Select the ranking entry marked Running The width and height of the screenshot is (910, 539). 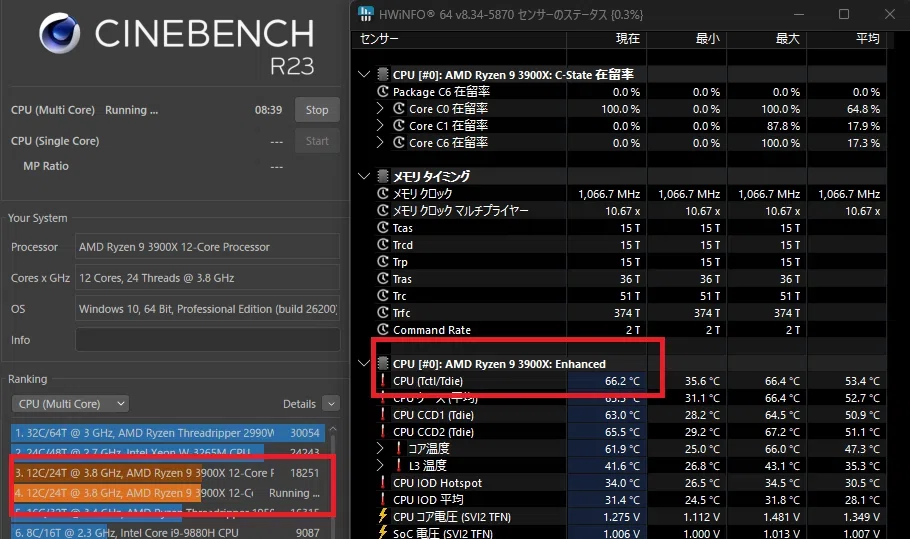[x=168, y=493]
